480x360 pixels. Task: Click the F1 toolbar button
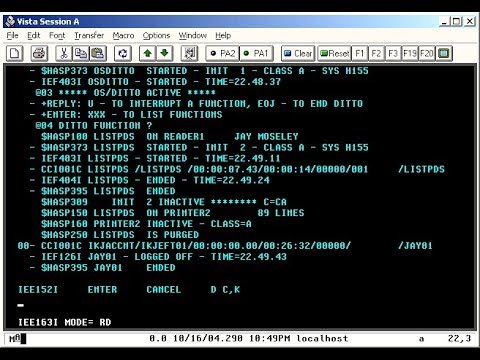point(360,53)
